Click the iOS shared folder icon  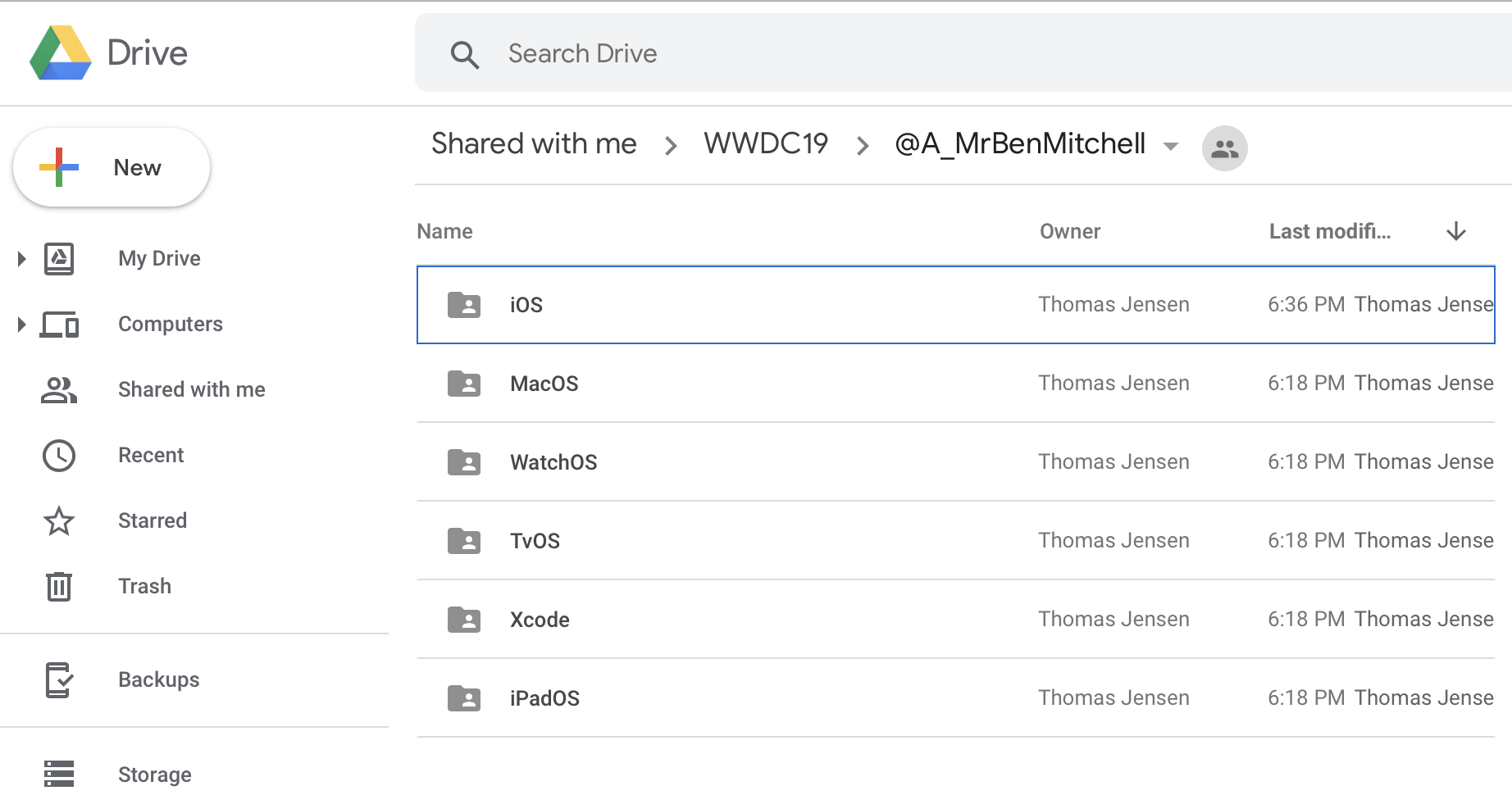(464, 305)
